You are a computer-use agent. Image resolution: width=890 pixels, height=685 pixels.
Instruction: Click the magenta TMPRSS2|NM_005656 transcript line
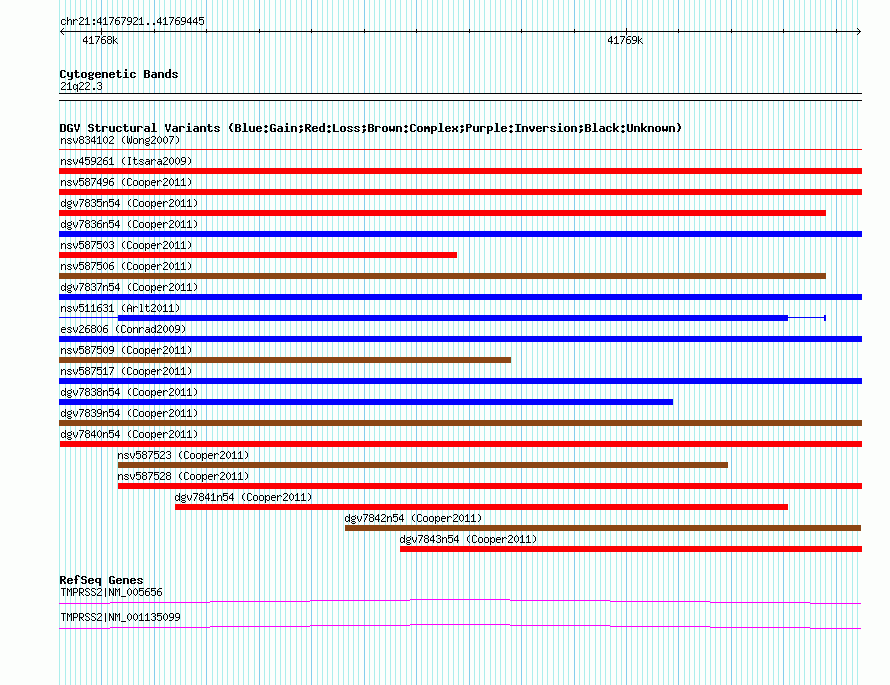tap(460, 602)
